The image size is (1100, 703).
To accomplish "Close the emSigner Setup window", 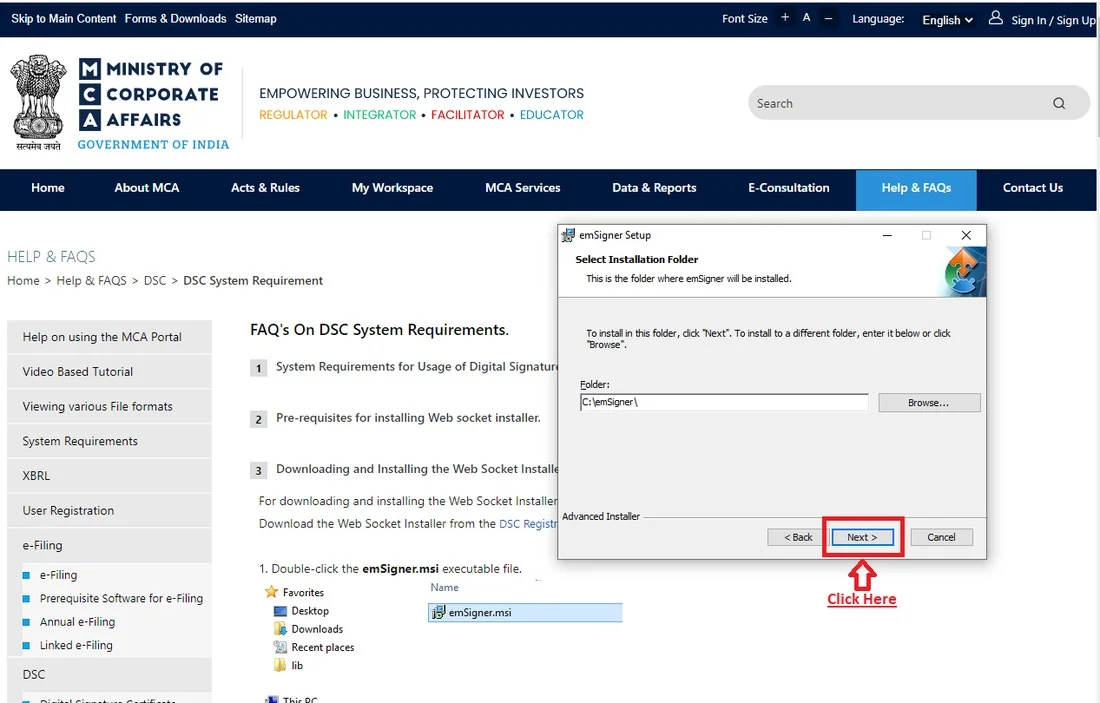I will (x=966, y=235).
